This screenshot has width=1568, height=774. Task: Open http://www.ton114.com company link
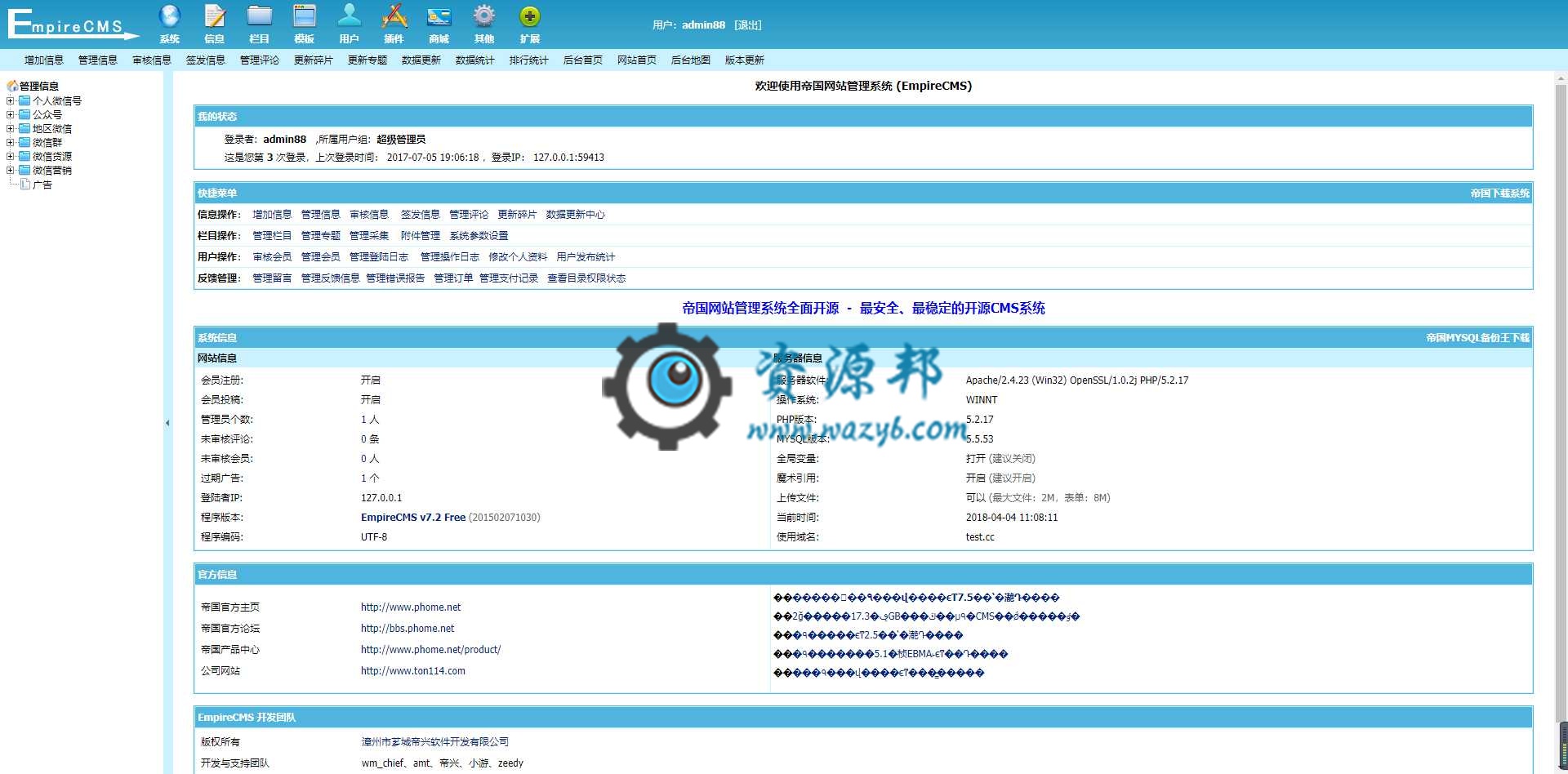(413, 671)
